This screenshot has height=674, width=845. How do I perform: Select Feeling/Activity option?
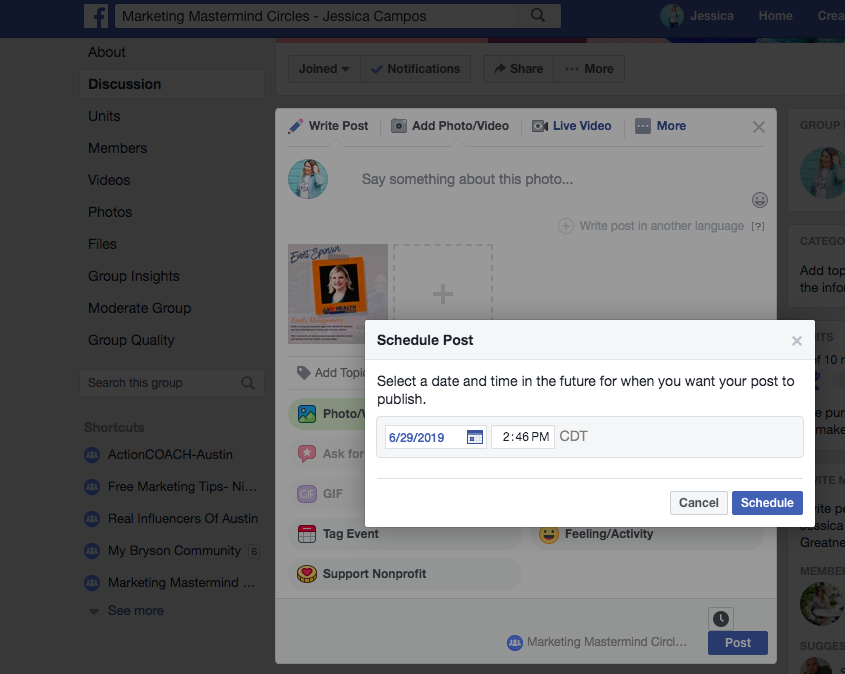(646, 534)
